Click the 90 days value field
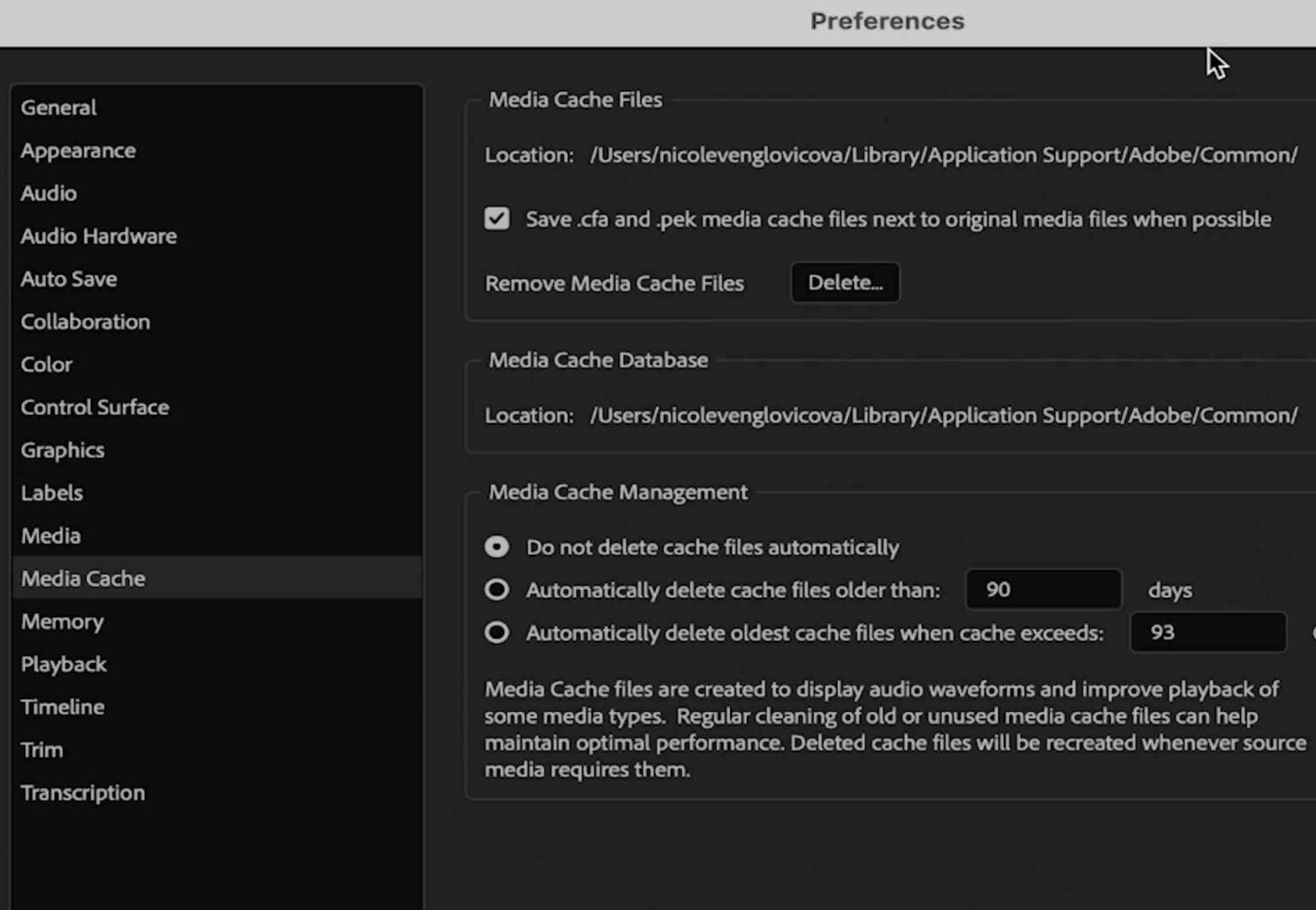 tap(1042, 590)
